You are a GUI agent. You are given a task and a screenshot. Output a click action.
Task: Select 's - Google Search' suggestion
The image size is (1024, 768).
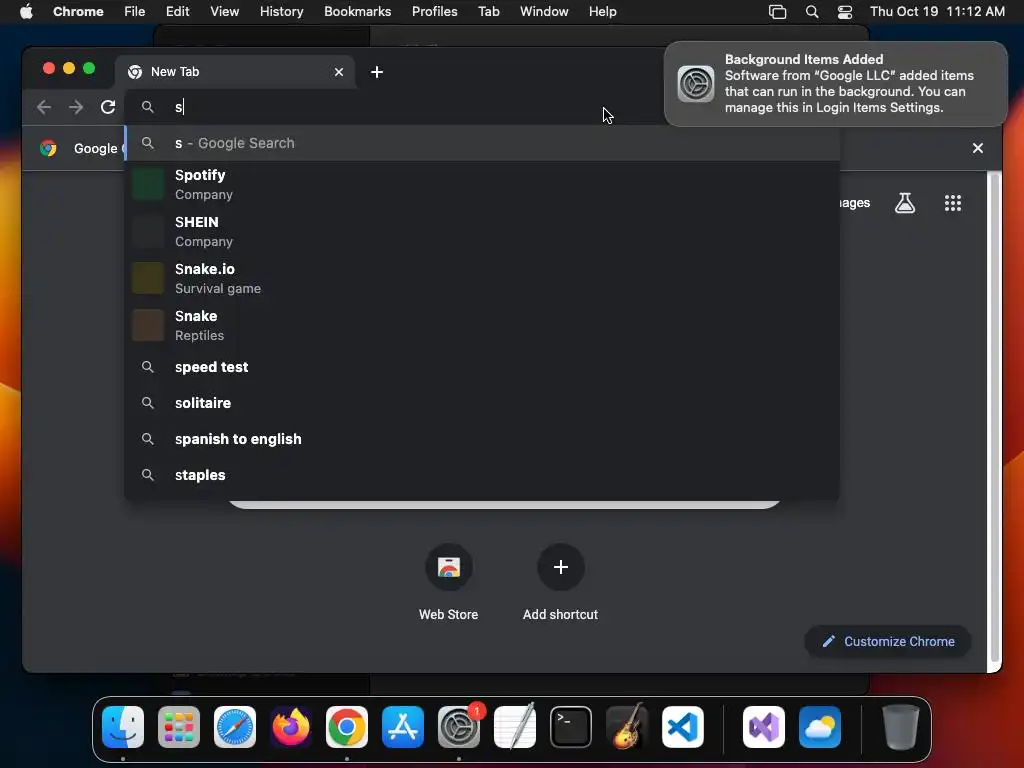coord(482,143)
